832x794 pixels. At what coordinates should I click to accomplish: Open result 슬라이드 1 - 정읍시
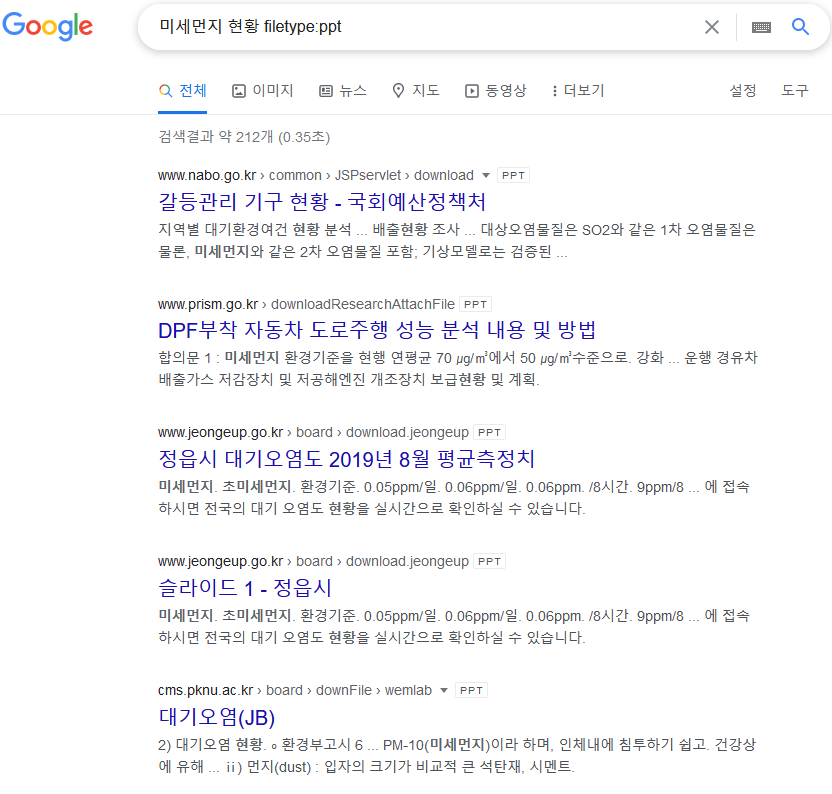coord(245,588)
